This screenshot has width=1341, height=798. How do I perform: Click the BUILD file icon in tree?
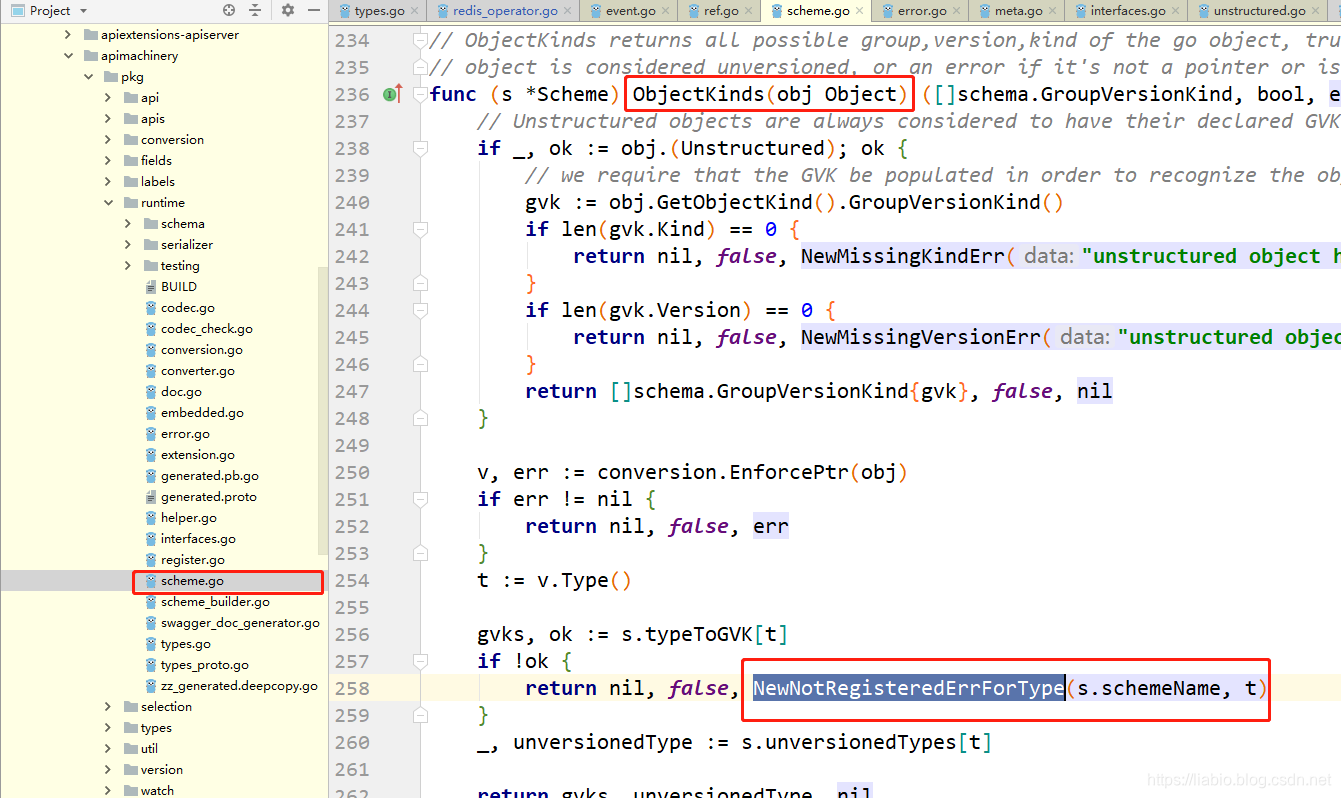[x=151, y=286]
